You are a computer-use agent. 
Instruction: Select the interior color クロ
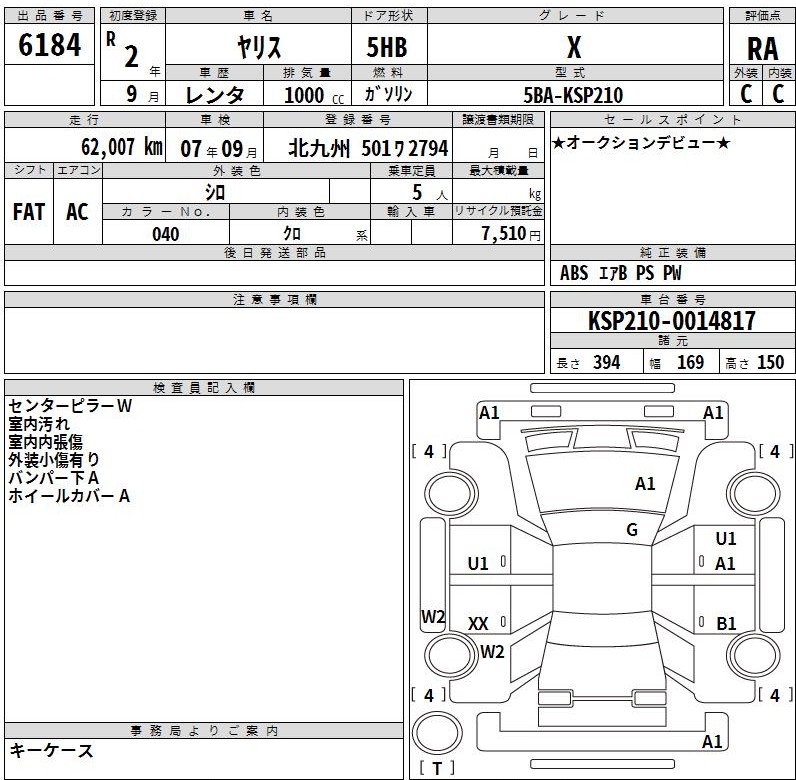[x=292, y=234]
